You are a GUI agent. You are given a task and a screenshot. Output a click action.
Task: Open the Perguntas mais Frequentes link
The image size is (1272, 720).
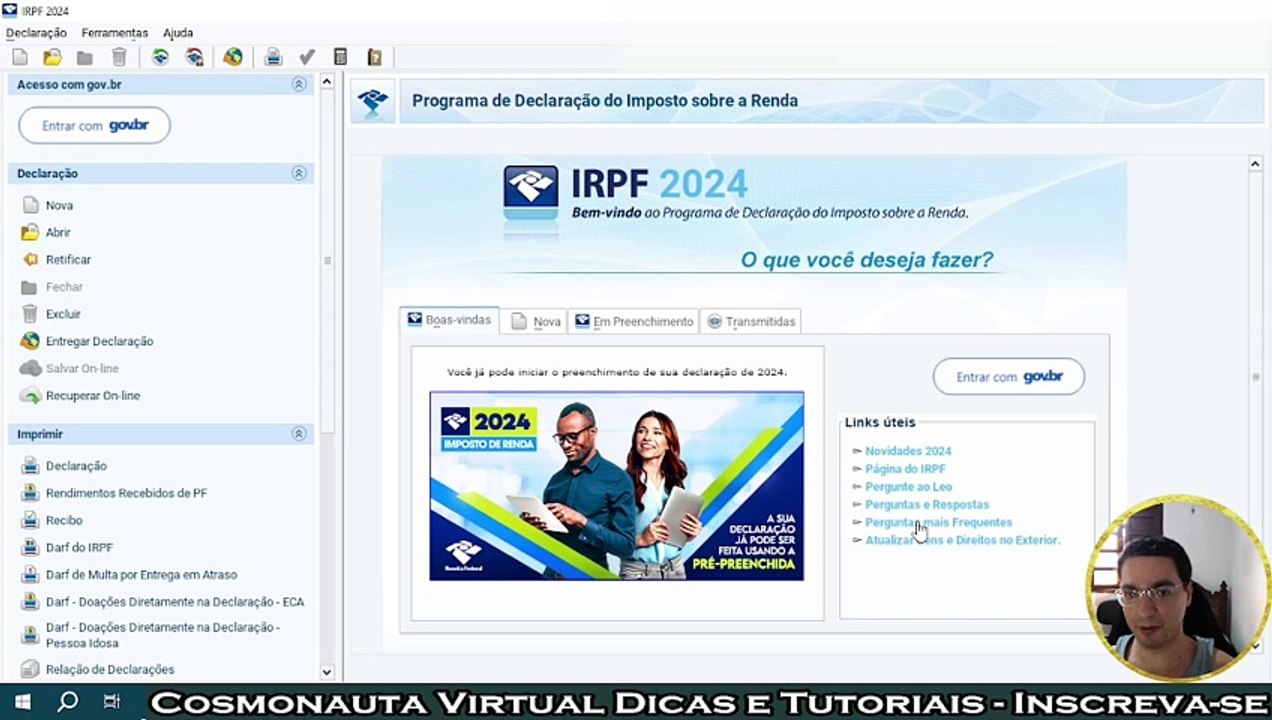(938, 523)
